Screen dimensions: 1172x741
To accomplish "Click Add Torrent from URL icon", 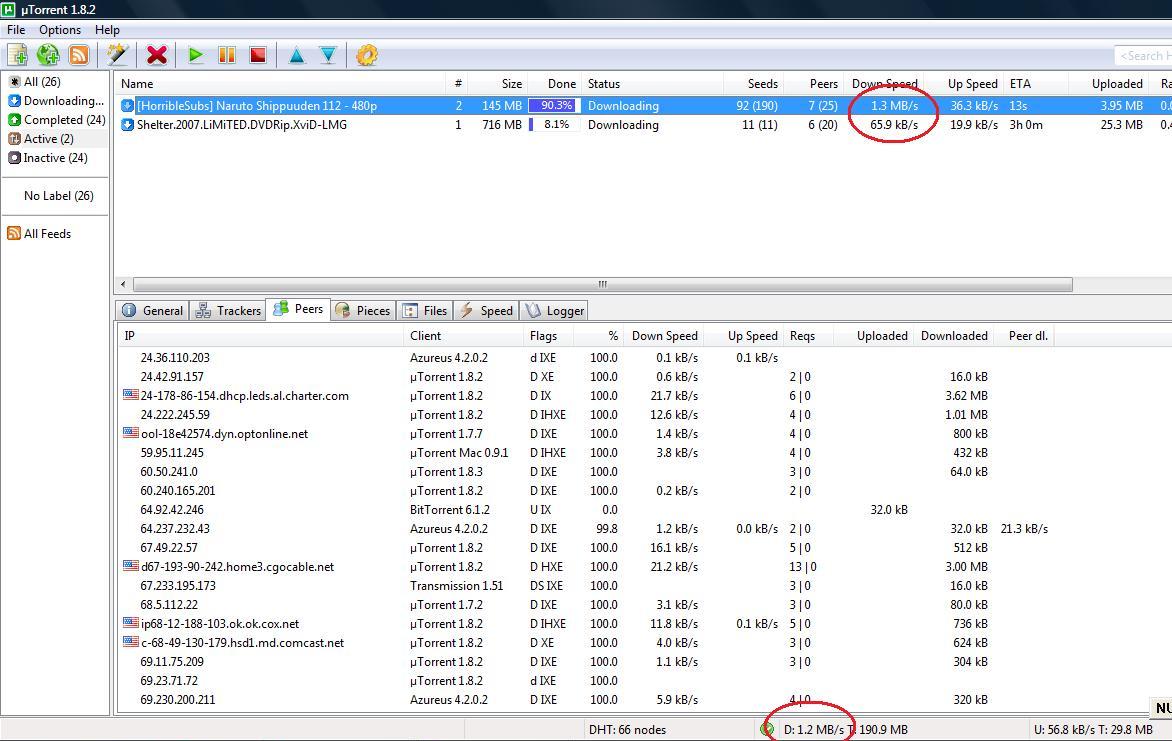I will pyautogui.click(x=48, y=55).
